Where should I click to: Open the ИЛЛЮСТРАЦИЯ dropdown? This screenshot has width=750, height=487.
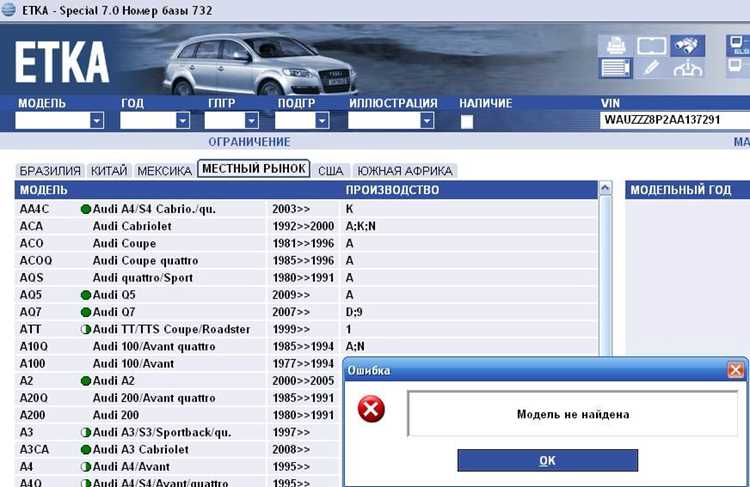pyautogui.click(x=427, y=121)
